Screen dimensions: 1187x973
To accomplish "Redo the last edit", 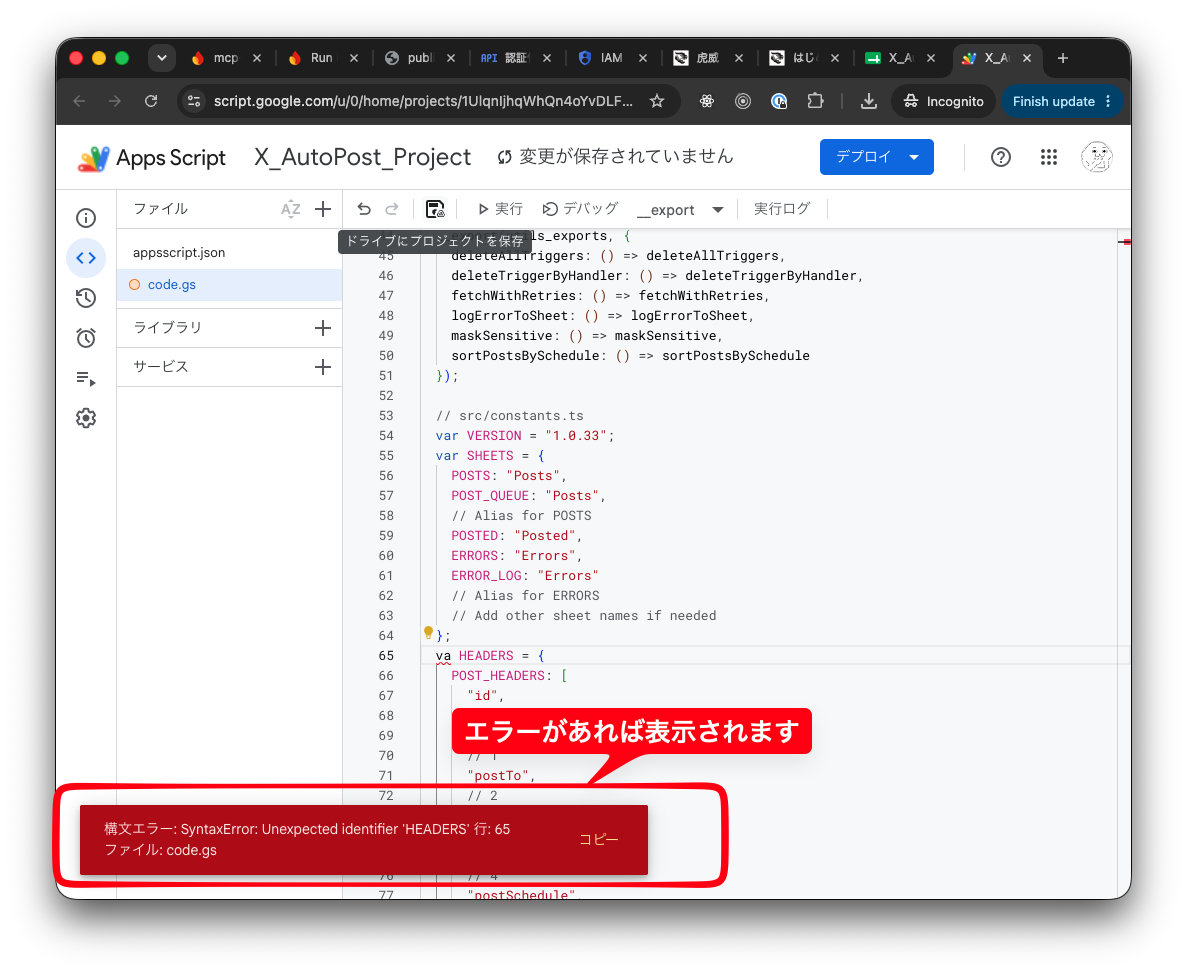I will pos(392,209).
